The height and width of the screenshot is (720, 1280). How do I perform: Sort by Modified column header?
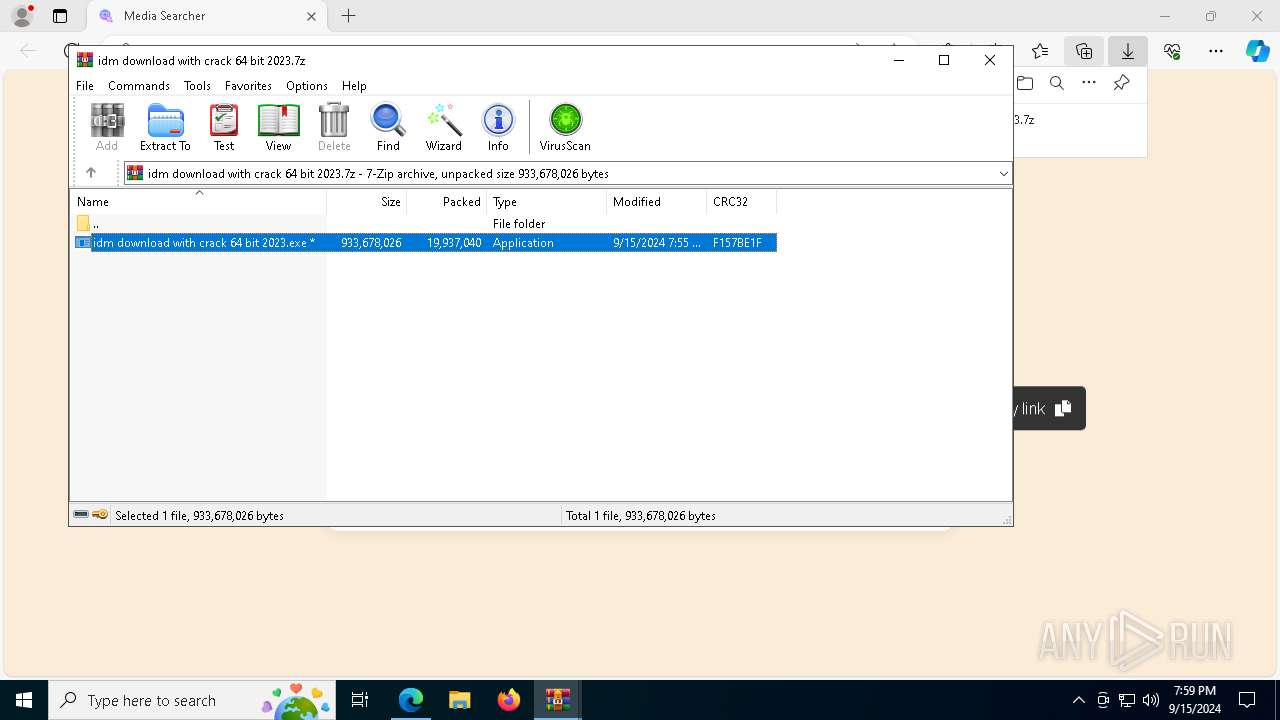[657, 201]
